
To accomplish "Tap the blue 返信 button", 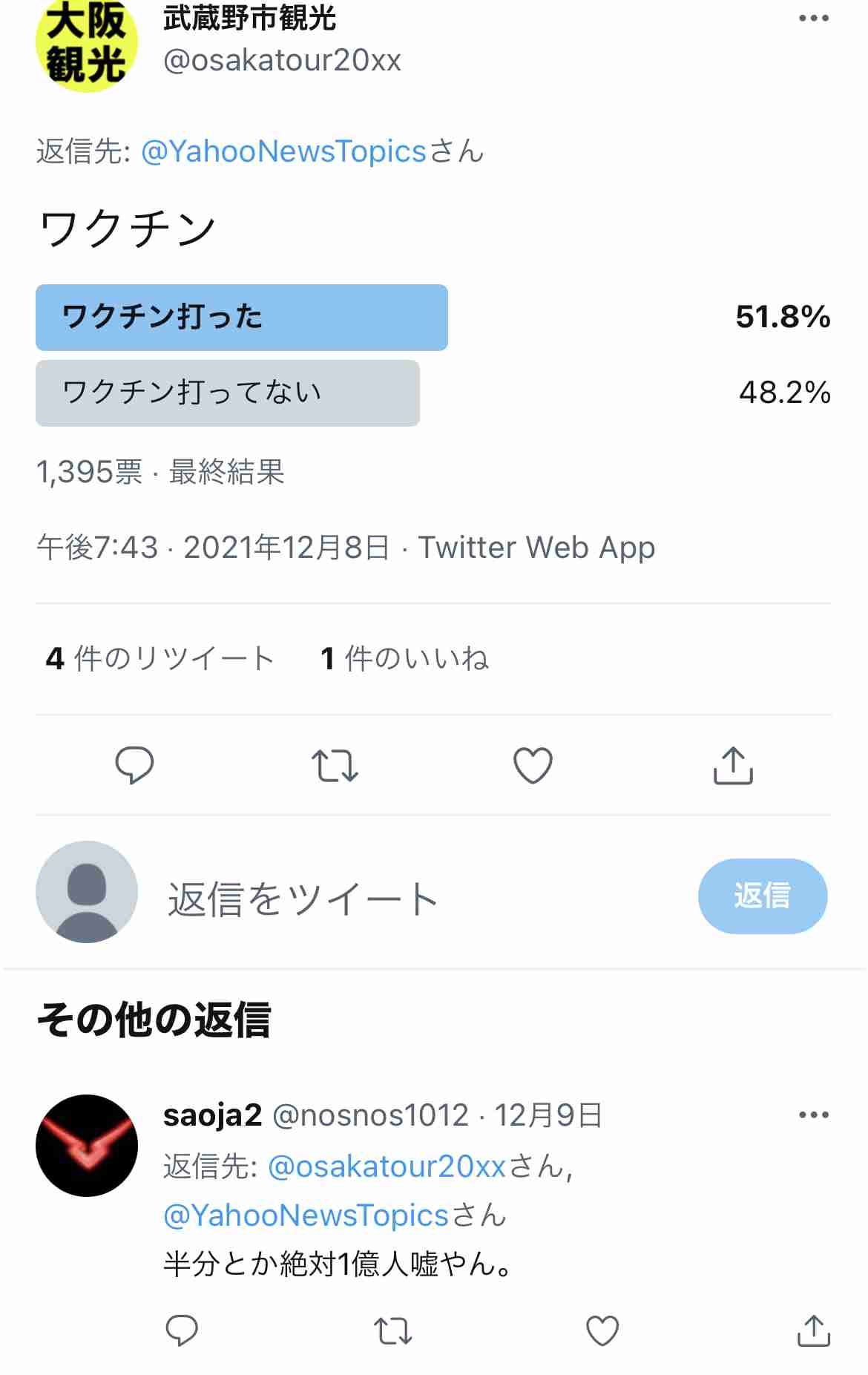I will [763, 896].
